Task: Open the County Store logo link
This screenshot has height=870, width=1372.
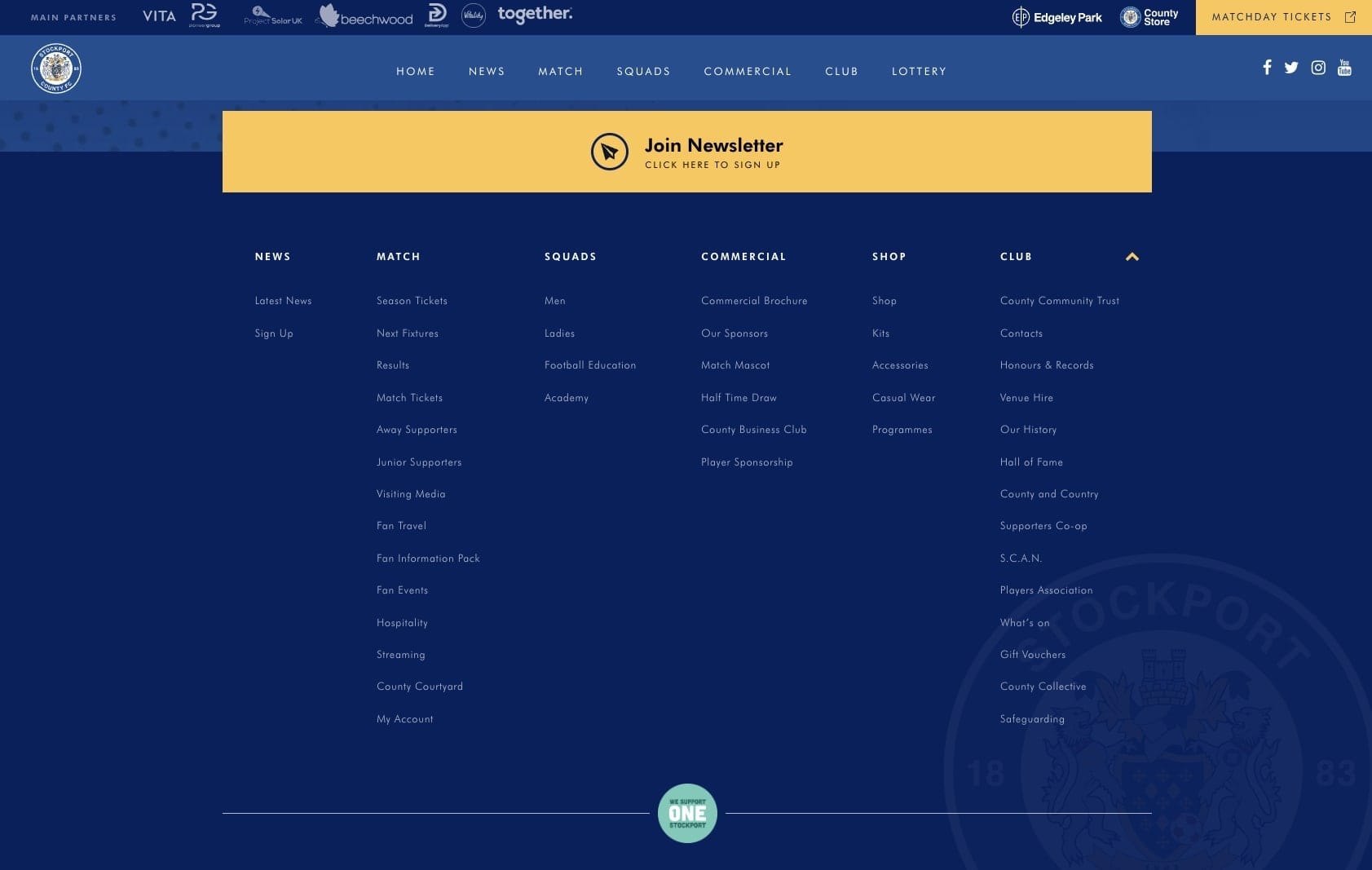Action: click(x=1149, y=17)
